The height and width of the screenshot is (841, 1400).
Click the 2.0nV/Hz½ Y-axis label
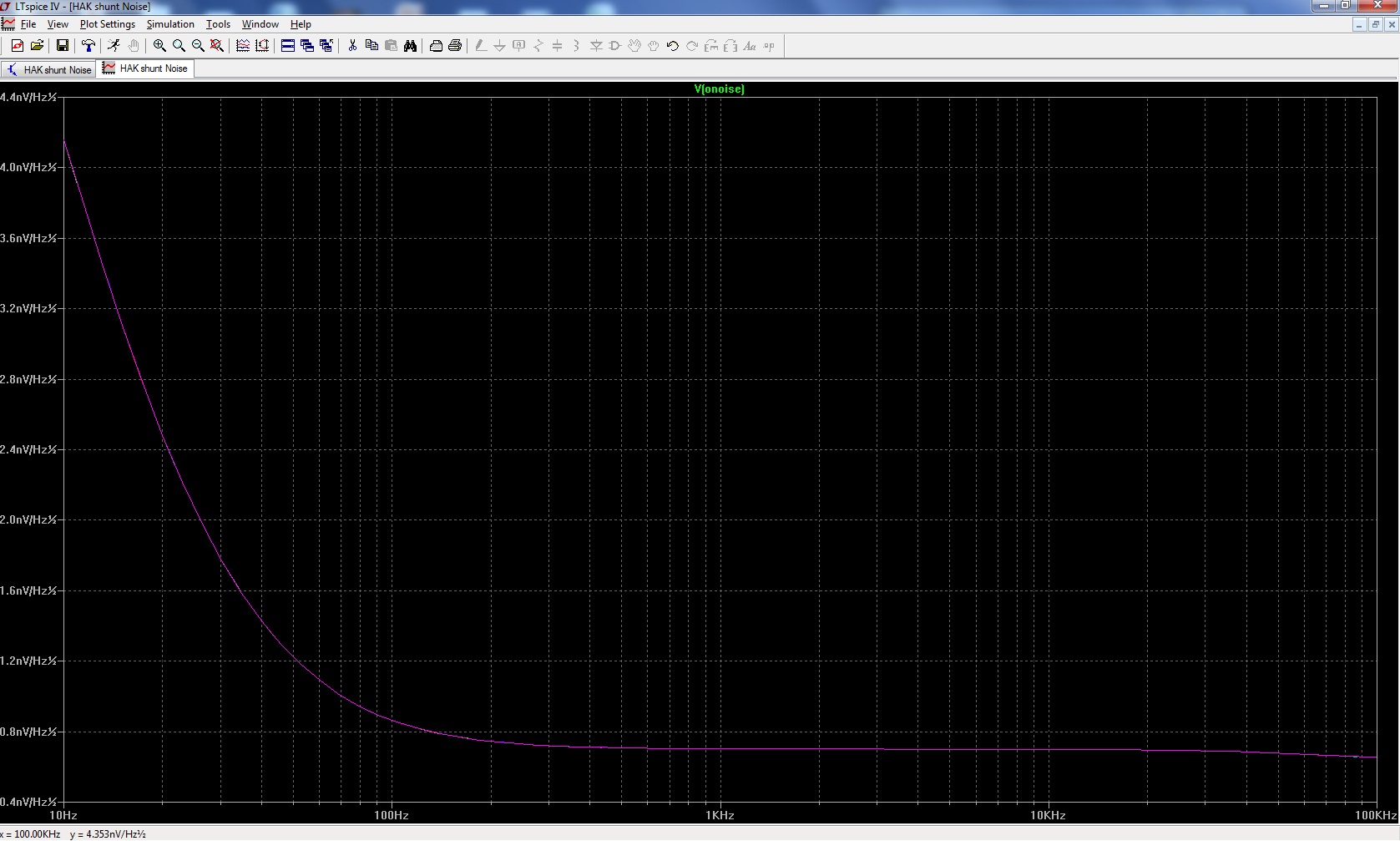pos(28,519)
